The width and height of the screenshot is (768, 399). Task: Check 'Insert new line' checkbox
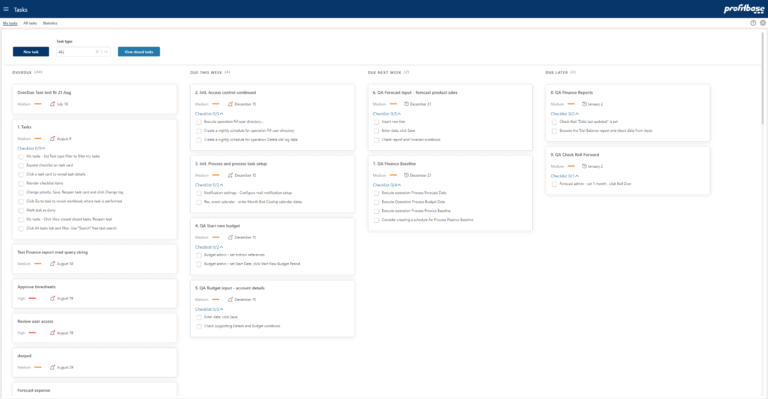(x=377, y=122)
